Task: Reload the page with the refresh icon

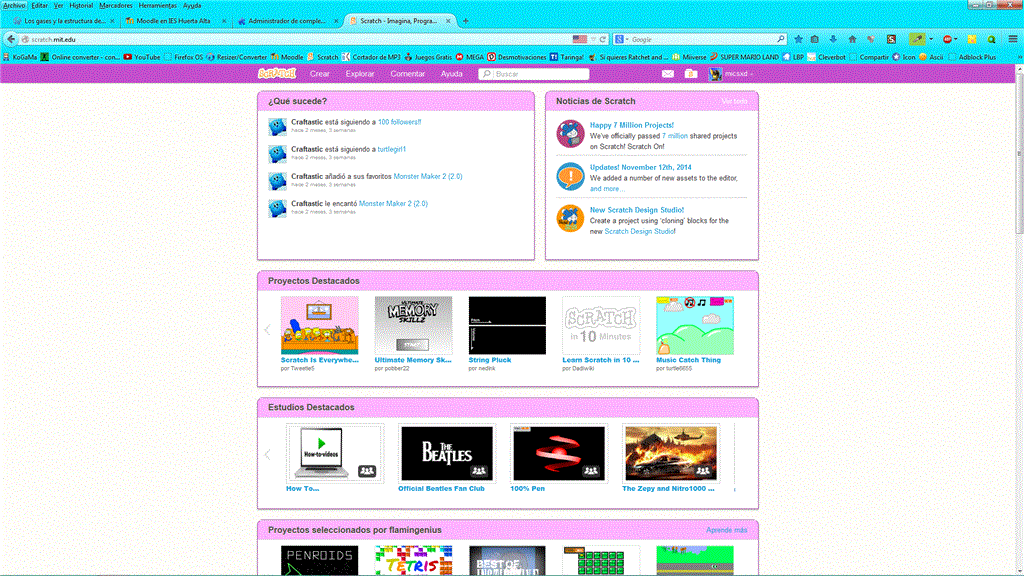Action: [603, 39]
